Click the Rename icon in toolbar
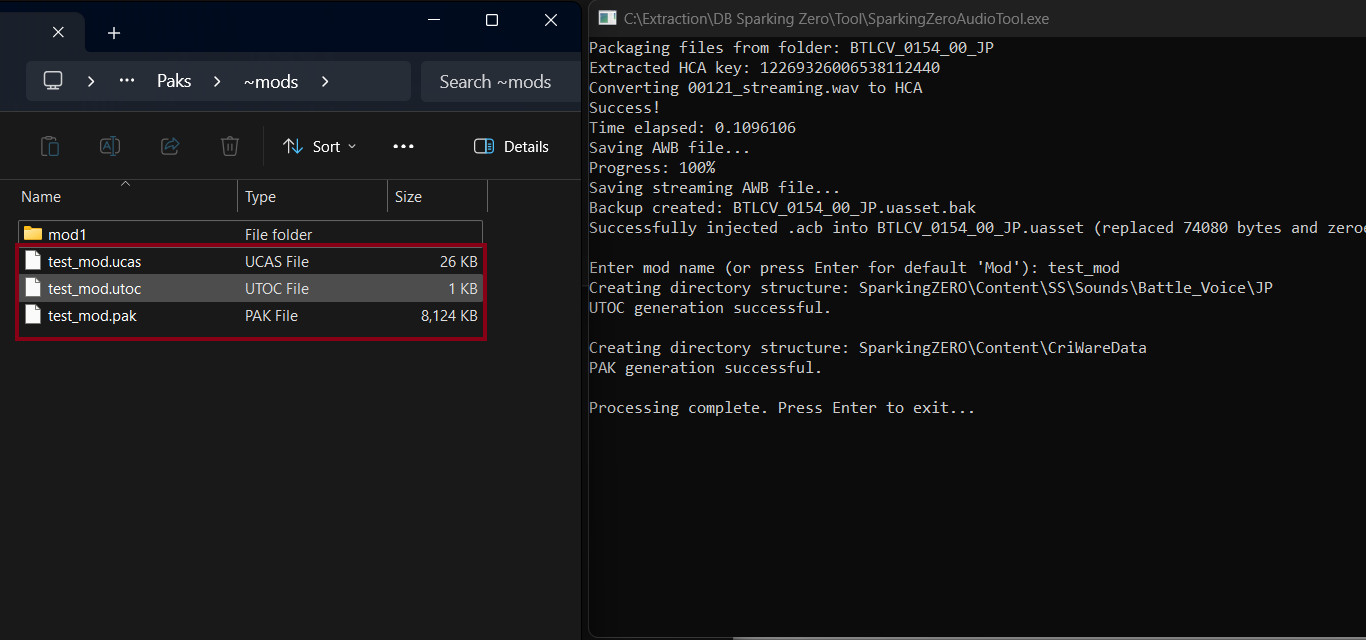This screenshot has height=640, width=1366. click(x=110, y=147)
